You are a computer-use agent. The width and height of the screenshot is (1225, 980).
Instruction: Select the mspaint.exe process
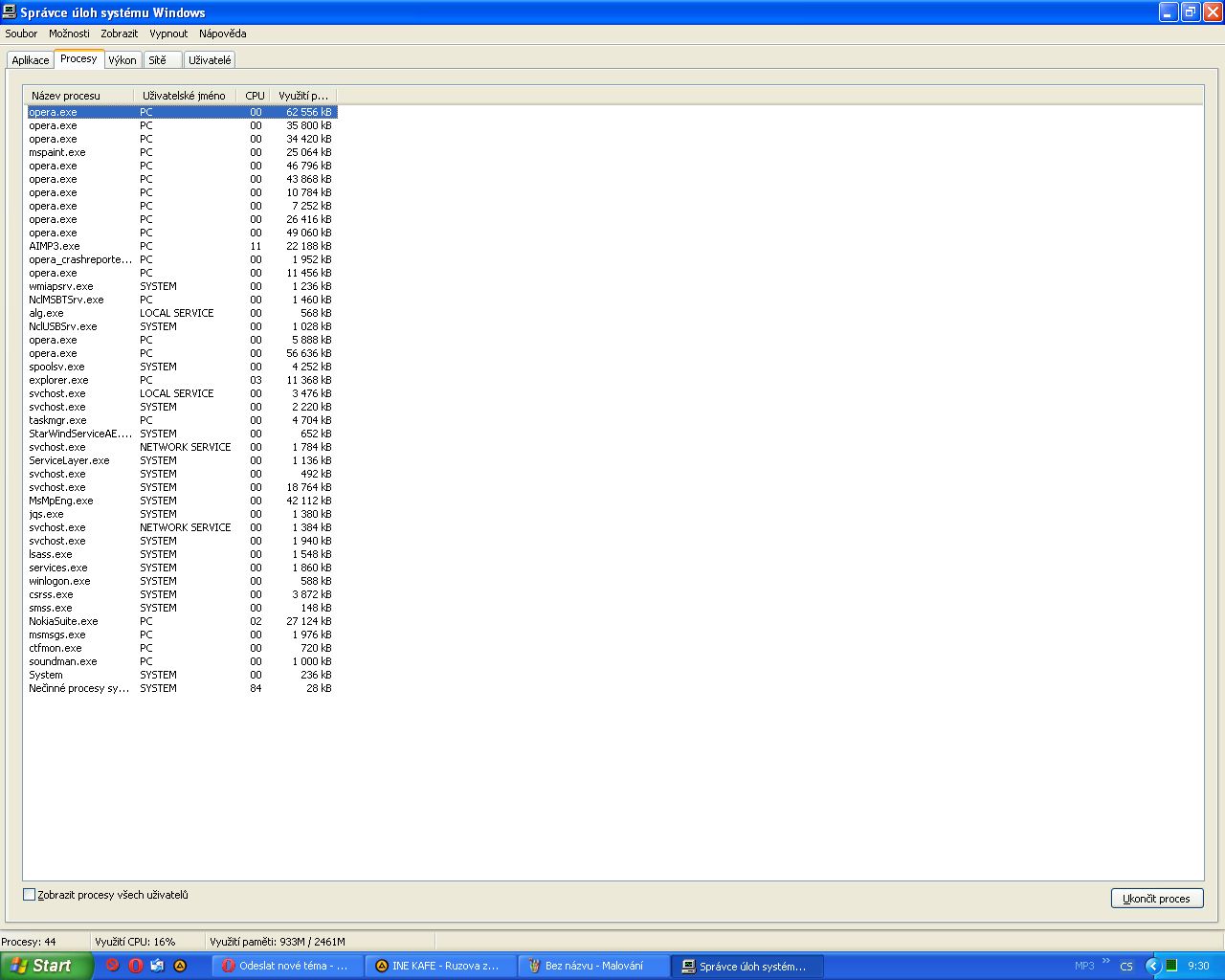pyautogui.click(x=182, y=152)
